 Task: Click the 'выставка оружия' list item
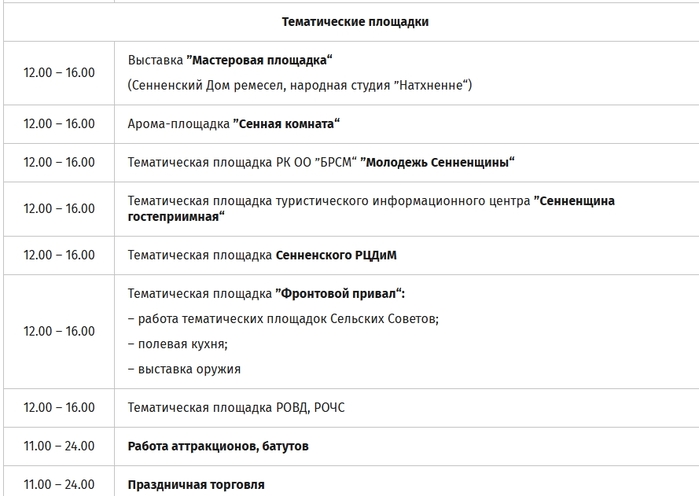[x=184, y=369]
